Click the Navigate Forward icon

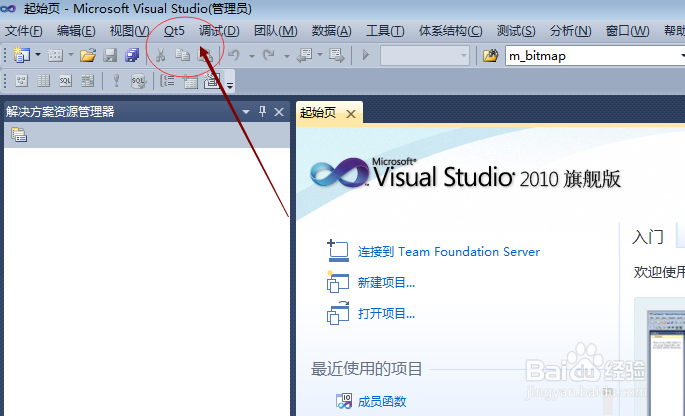[337, 55]
